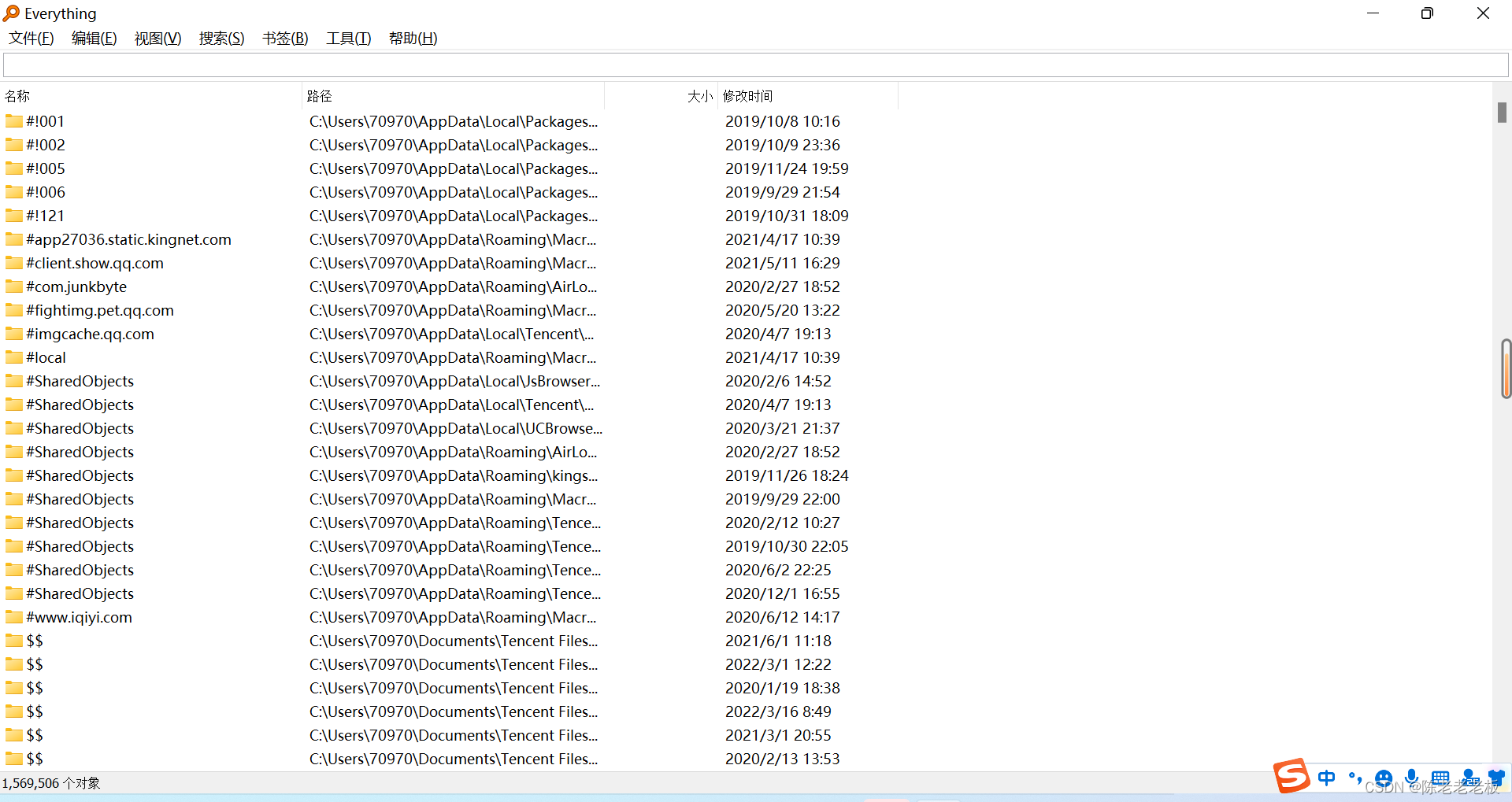
Task: Click the date 2020/6/2 22:25
Action: point(778,570)
